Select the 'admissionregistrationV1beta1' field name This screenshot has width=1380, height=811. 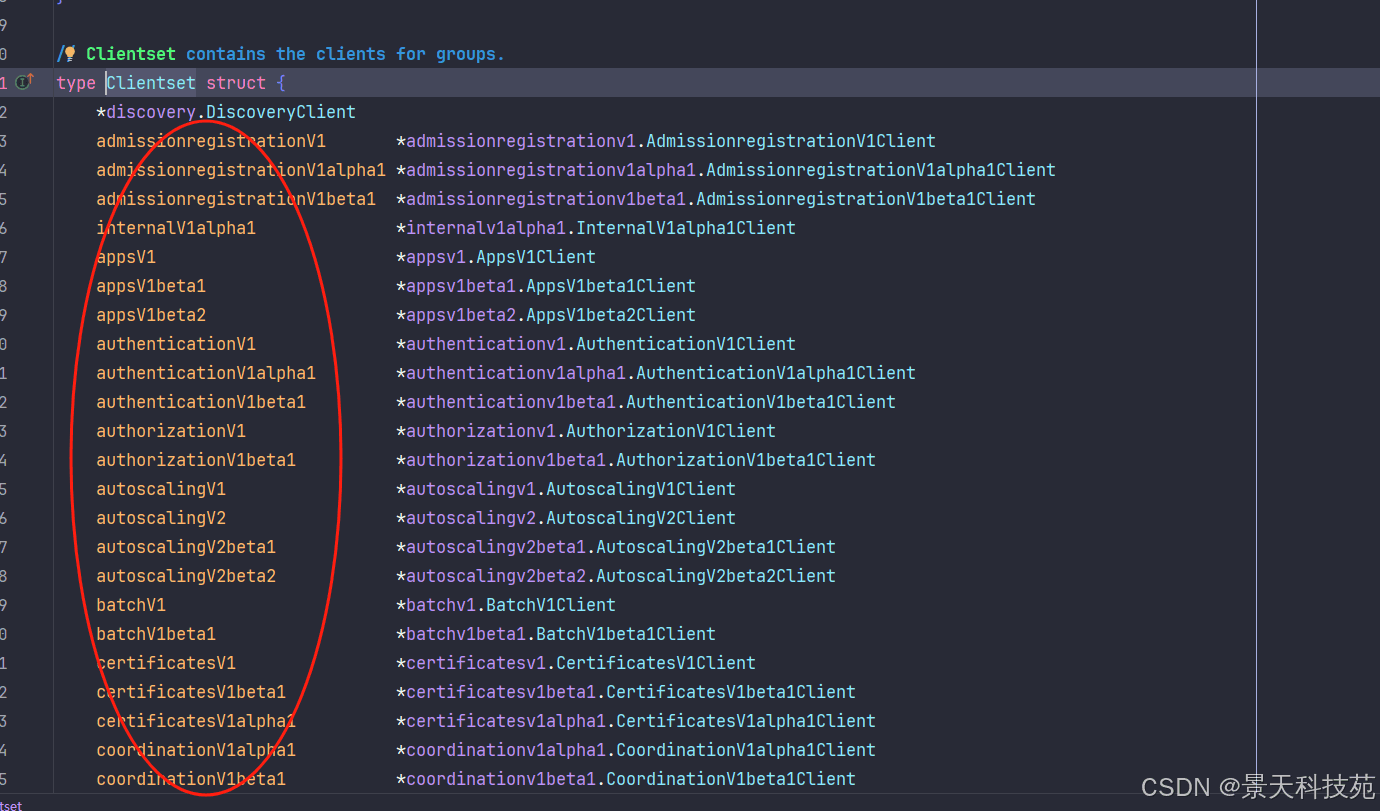point(236,199)
